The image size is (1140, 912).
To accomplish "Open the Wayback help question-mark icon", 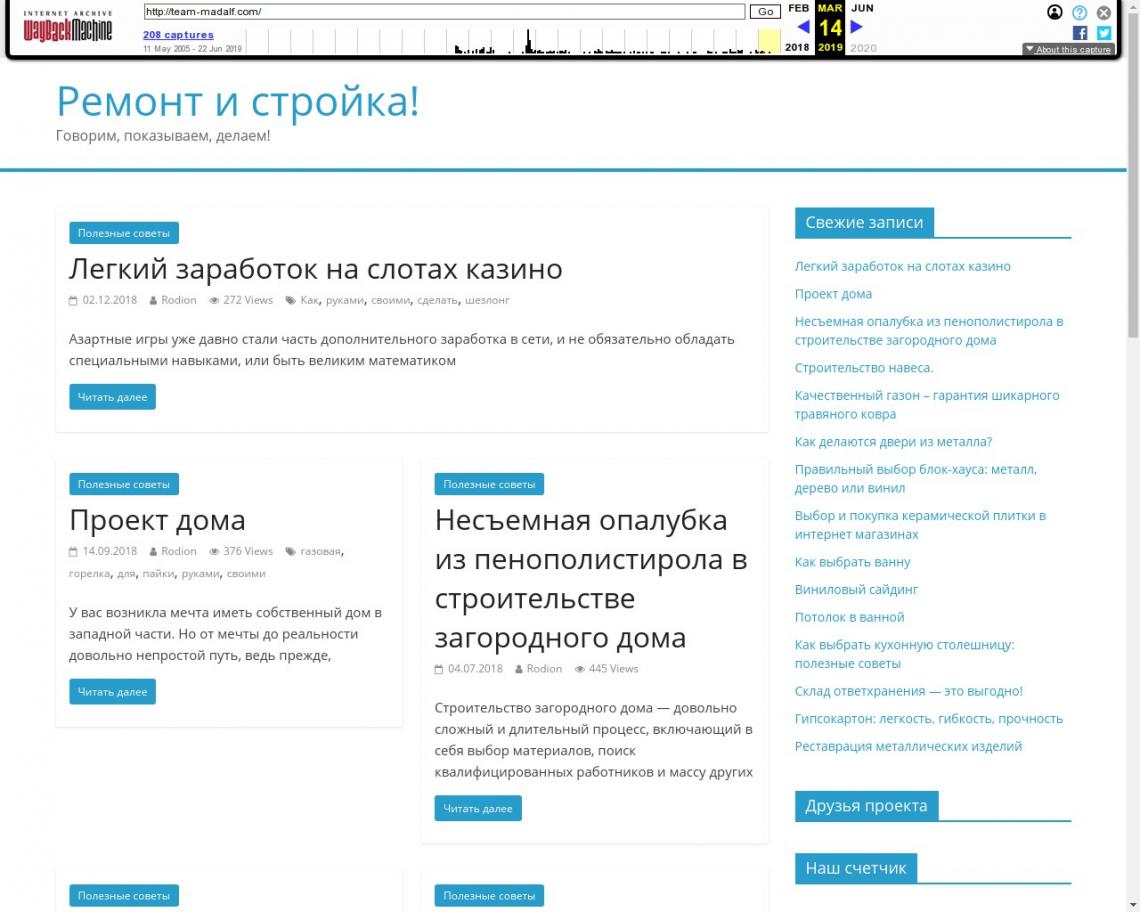I will [1079, 12].
